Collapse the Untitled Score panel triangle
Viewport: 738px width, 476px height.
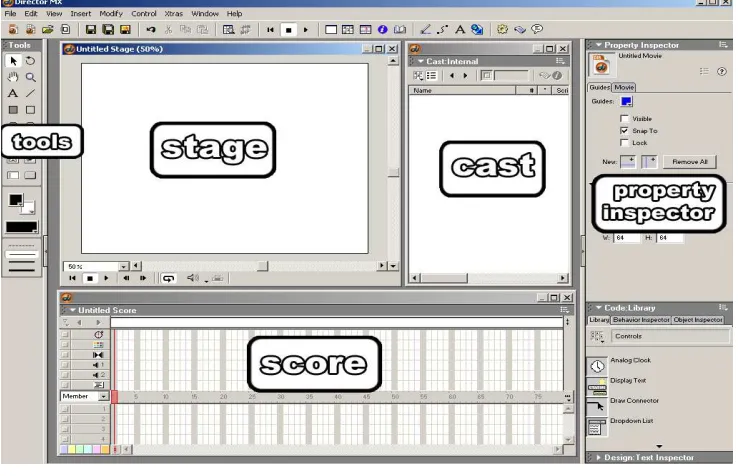73,310
